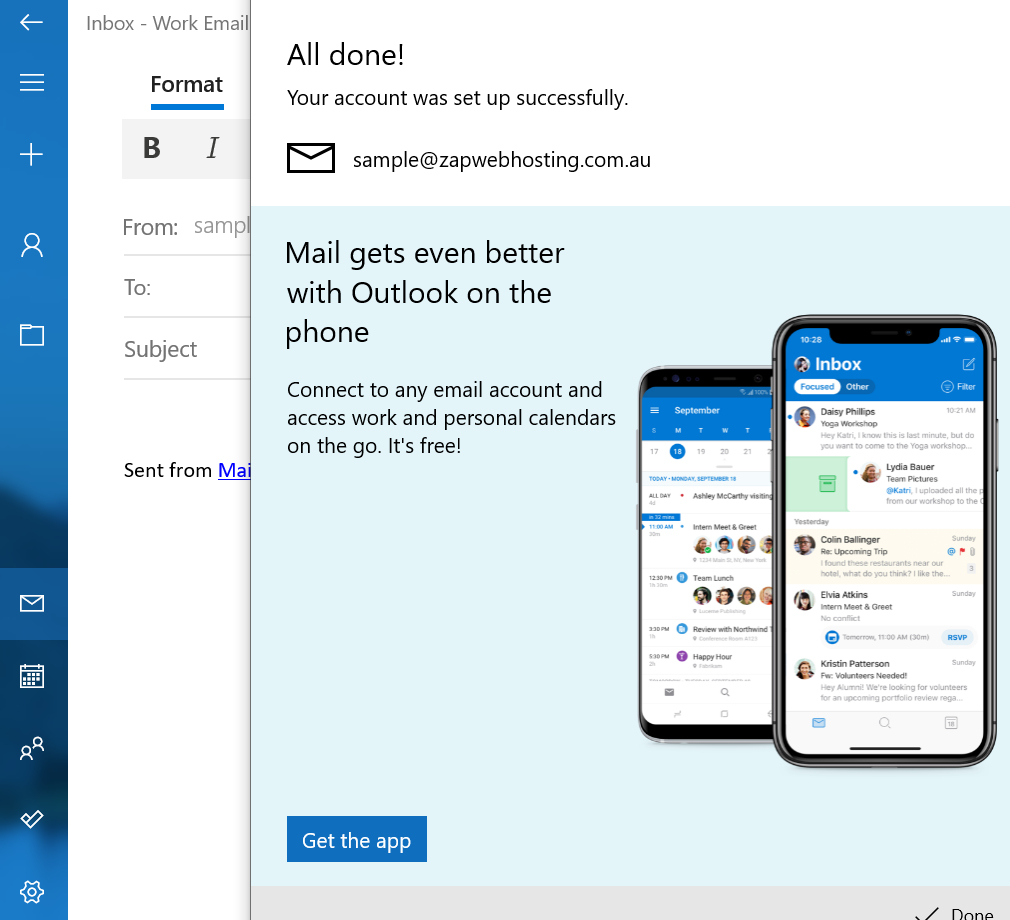The height and width of the screenshot is (920, 1010).
Task: Select the Format tab
Action: click(x=186, y=85)
